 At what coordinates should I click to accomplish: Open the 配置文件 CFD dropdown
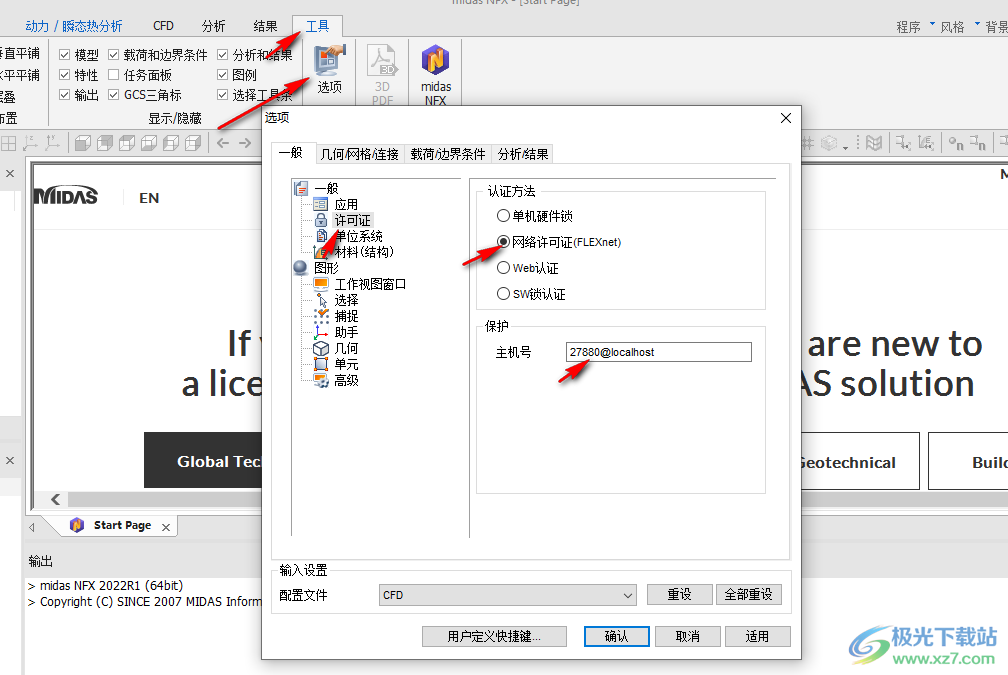[x=507, y=595]
